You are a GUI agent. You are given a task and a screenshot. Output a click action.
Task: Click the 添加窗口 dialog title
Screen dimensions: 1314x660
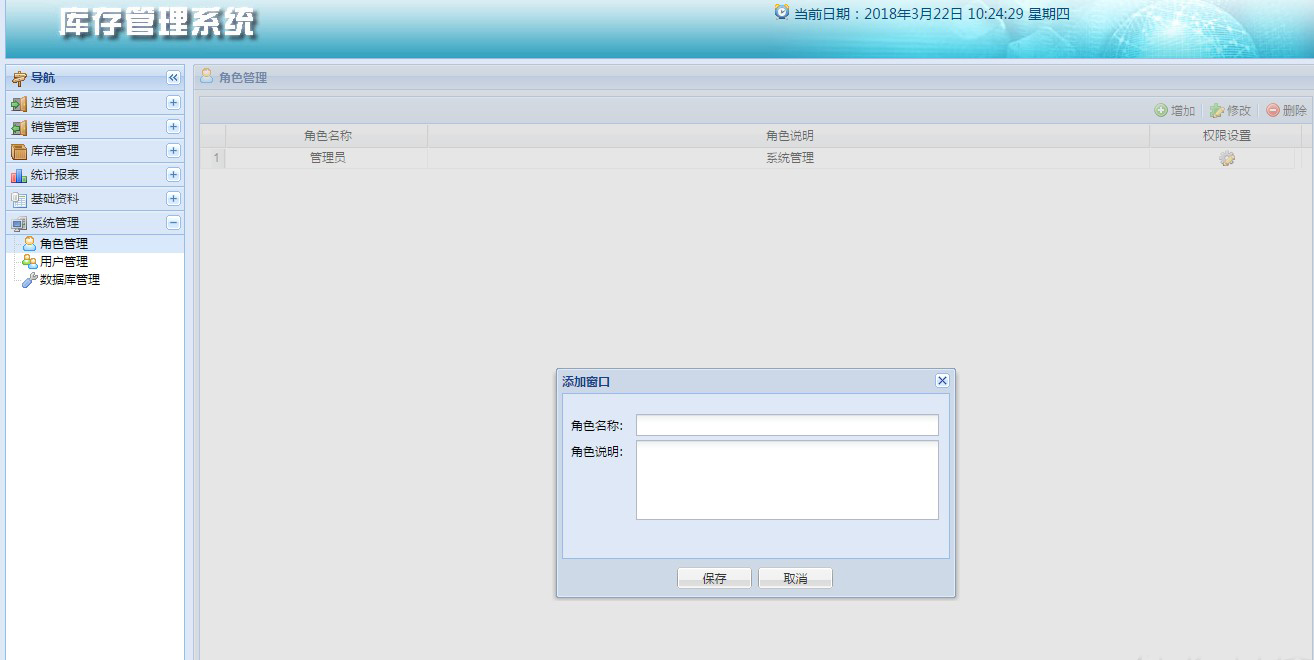click(x=586, y=382)
